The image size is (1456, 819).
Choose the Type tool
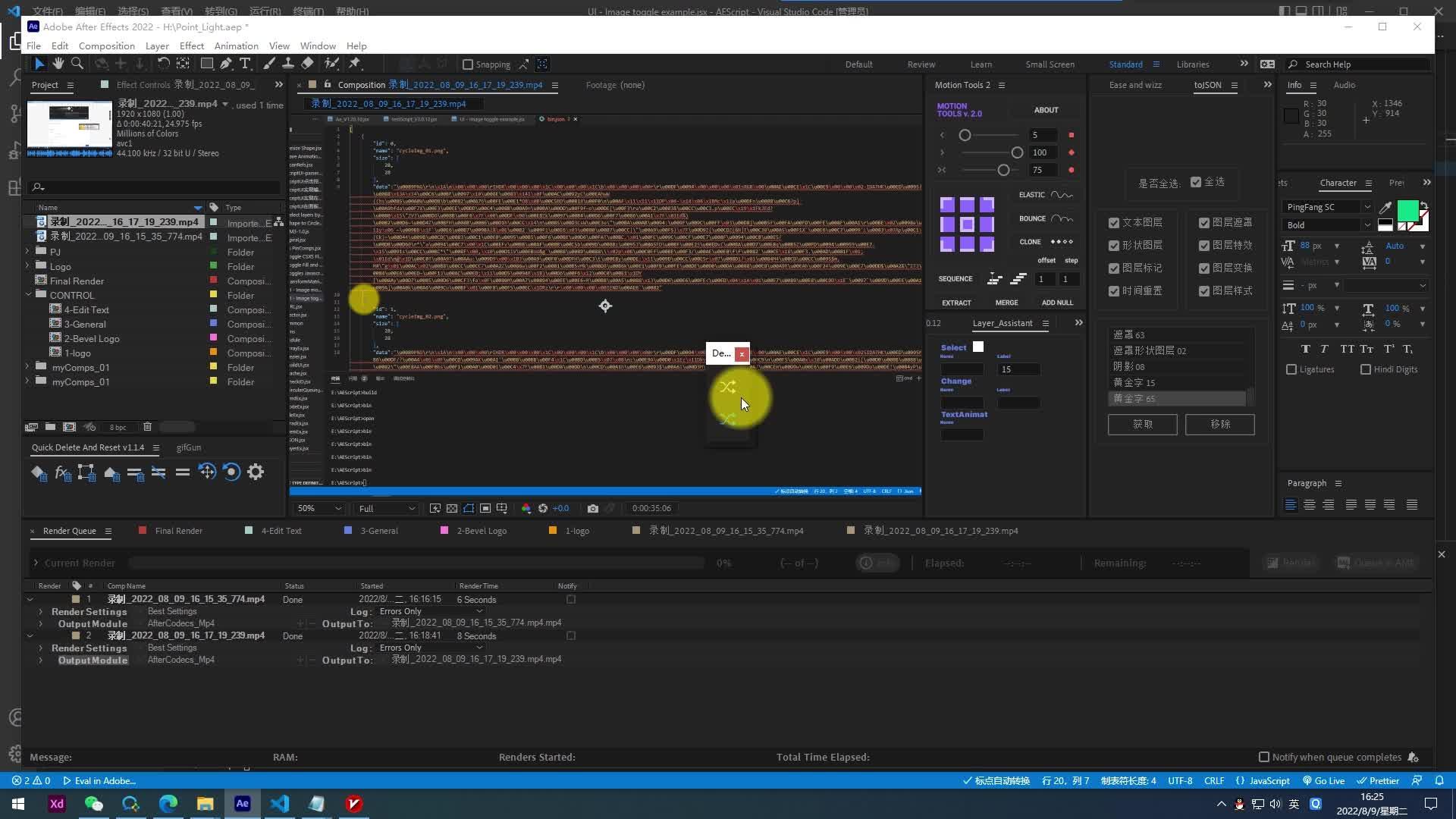point(245,64)
